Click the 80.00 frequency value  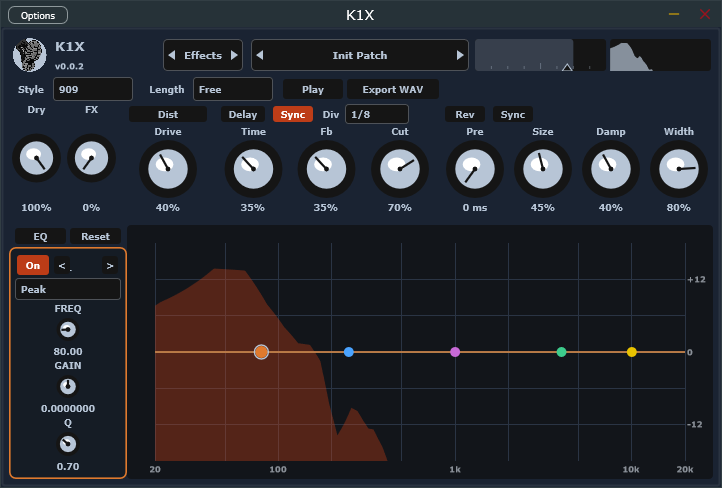pos(68,351)
